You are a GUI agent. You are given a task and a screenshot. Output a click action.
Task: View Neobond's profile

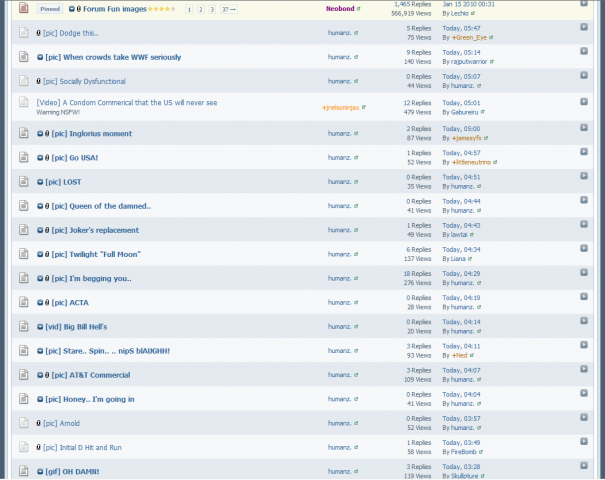click(x=340, y=8)
